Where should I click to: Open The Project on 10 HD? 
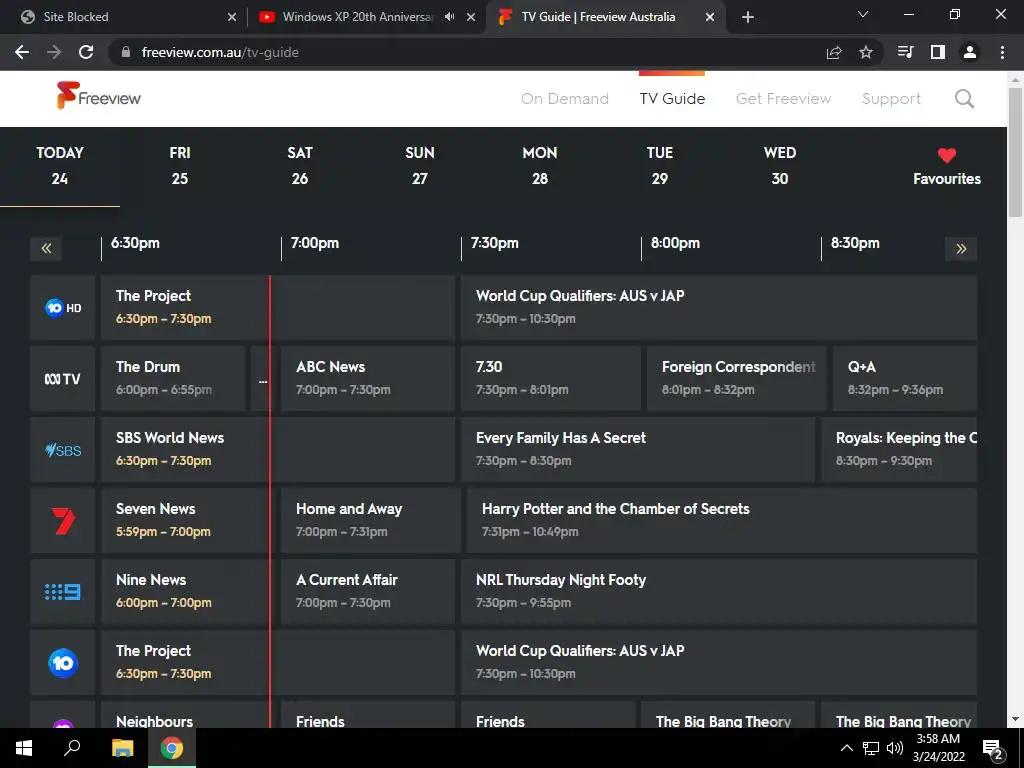tap(278, 308)
